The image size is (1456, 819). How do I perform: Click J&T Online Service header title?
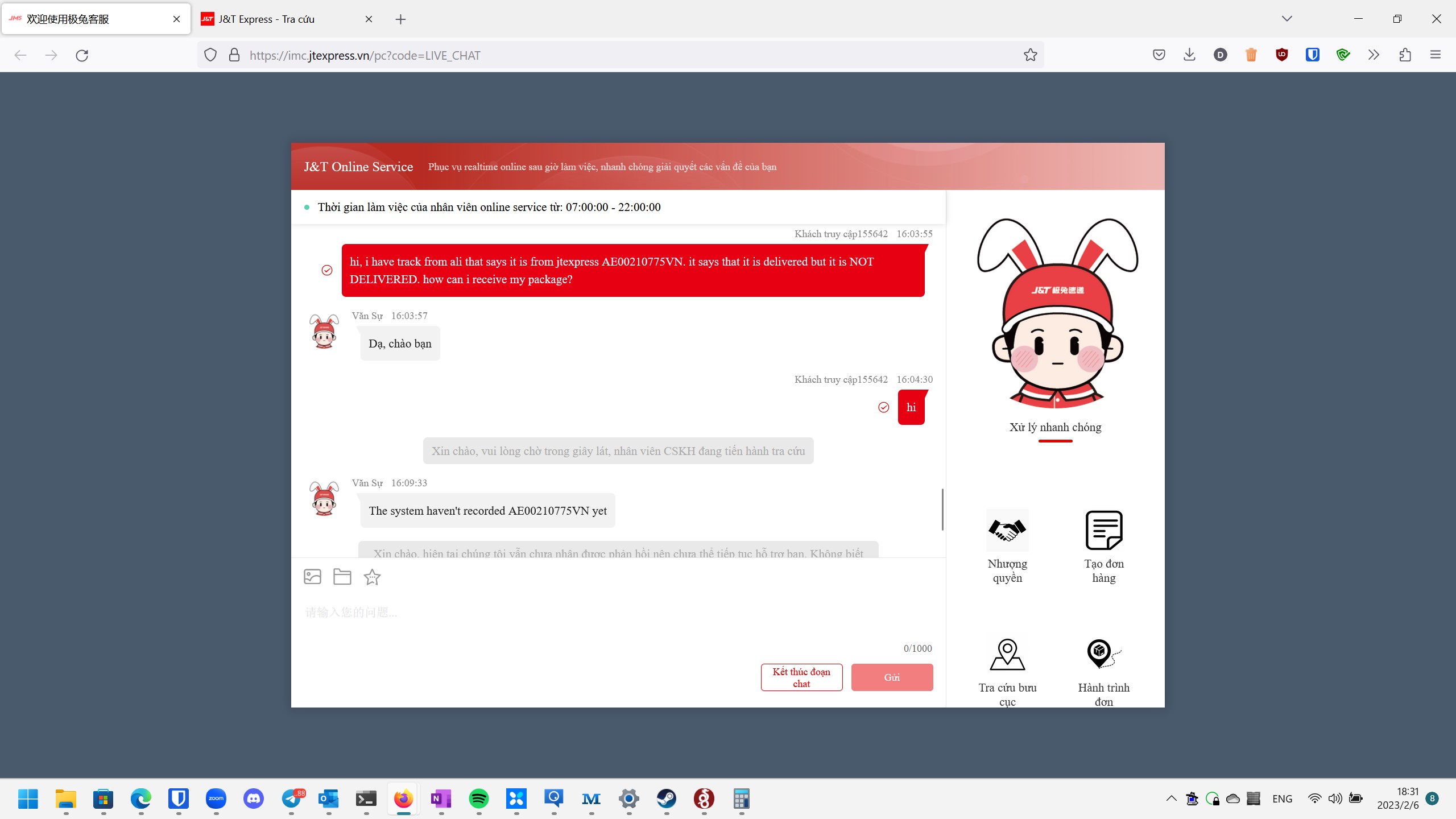coord(358,167)
